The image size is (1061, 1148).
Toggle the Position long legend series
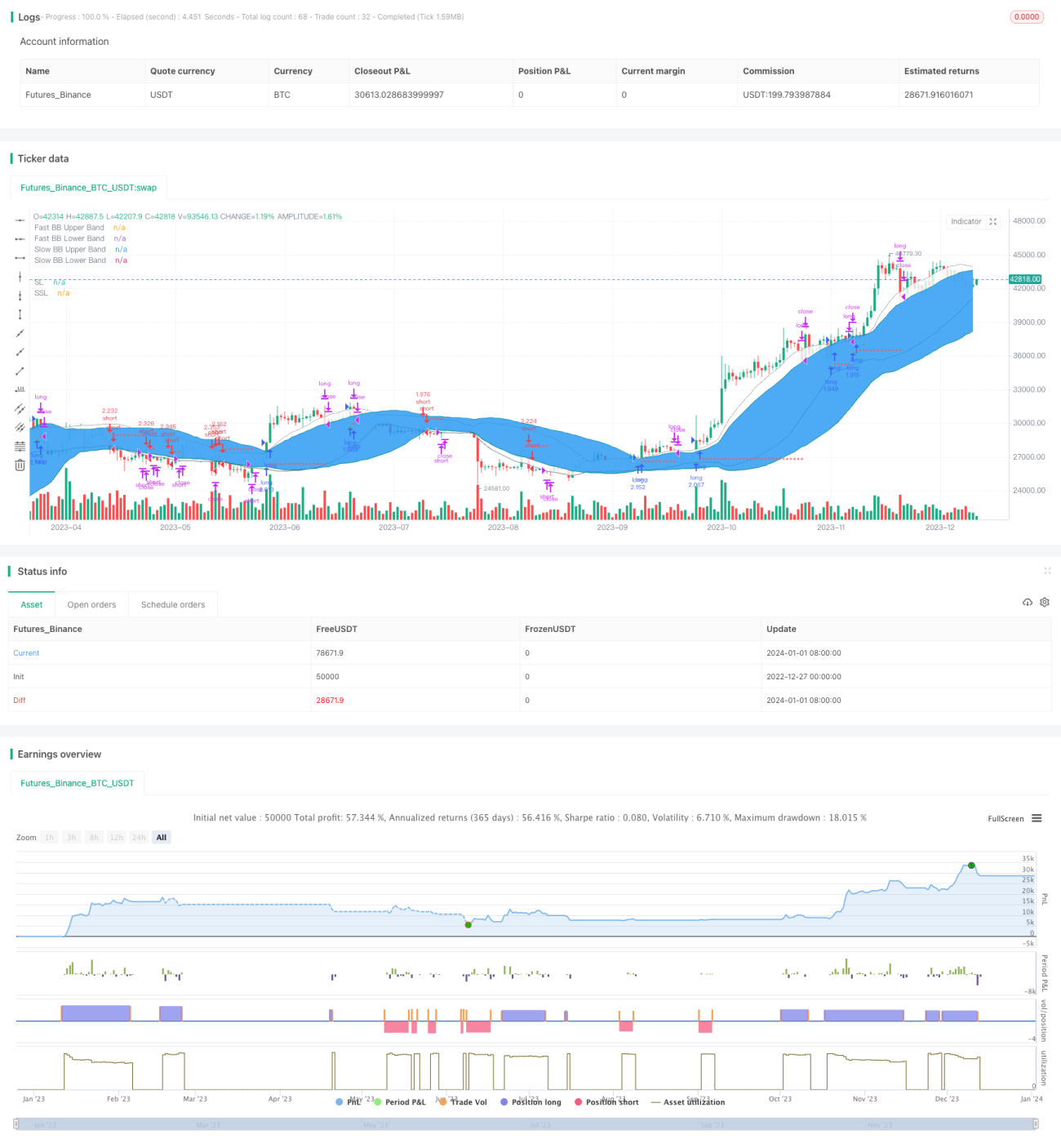tap(530, 1101)
